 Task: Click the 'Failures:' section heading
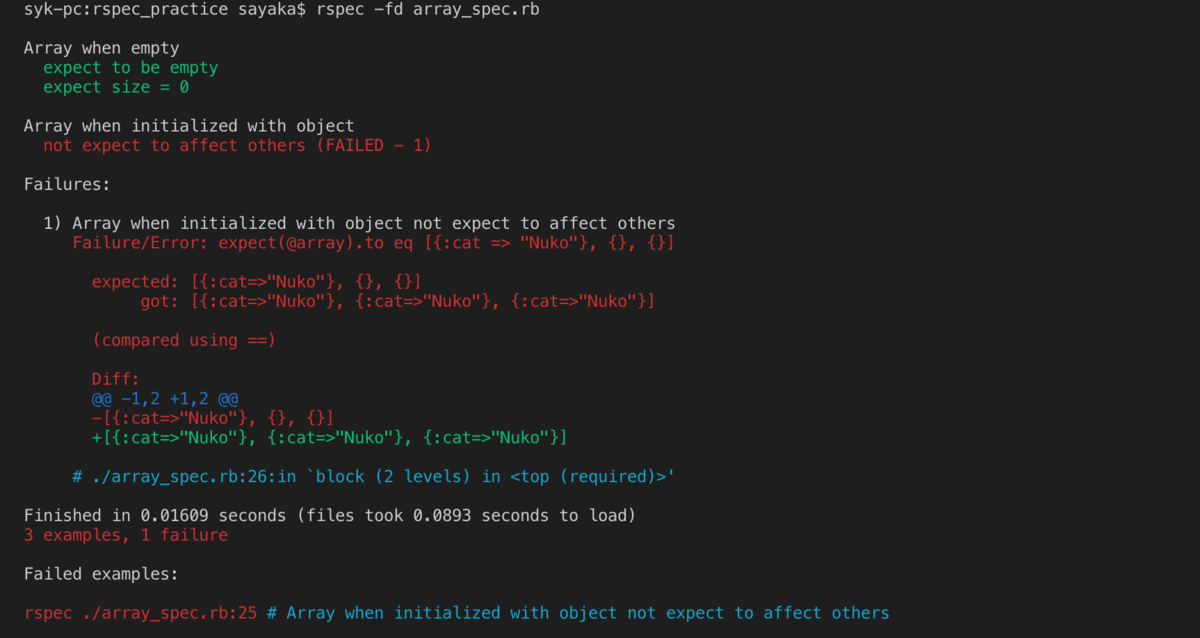[67, 184]
